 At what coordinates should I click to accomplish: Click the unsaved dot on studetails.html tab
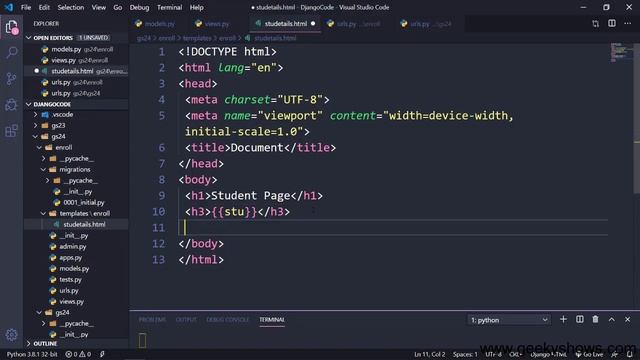(x=313, y=24)
